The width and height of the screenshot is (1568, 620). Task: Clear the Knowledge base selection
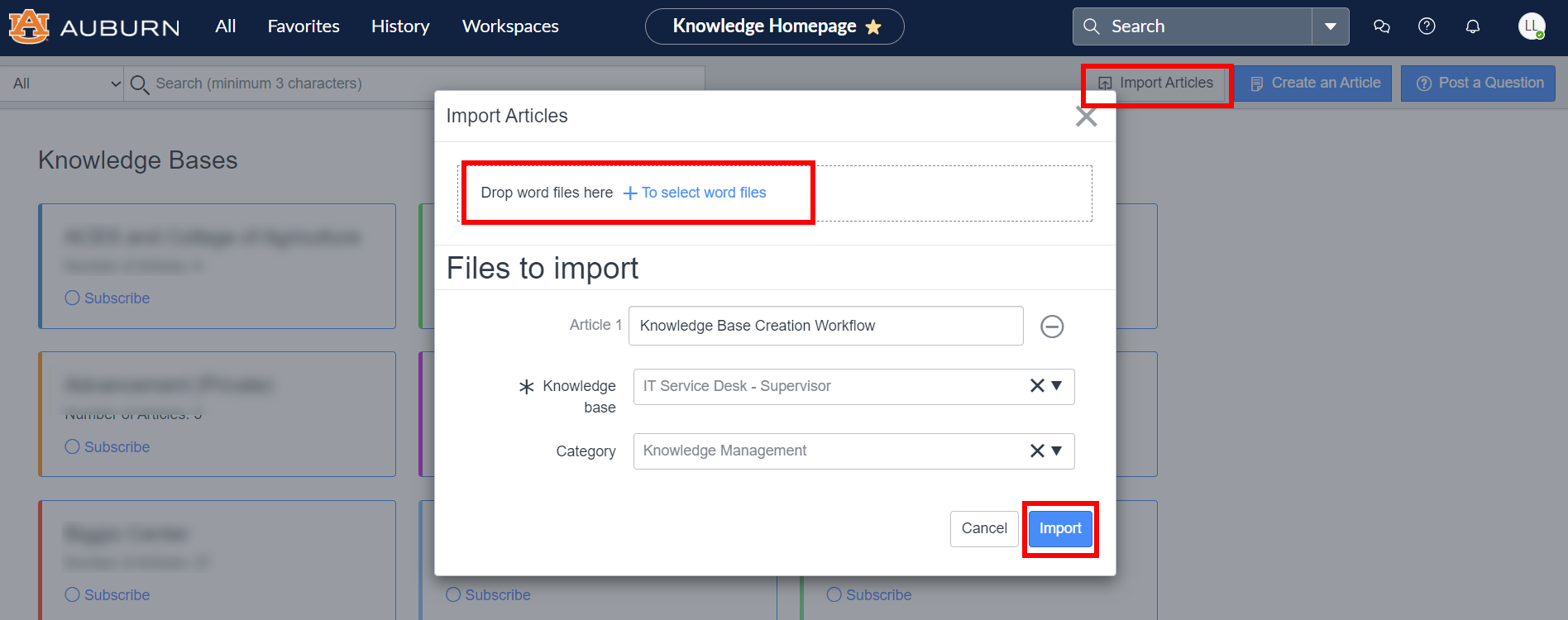coord(1037,385)
